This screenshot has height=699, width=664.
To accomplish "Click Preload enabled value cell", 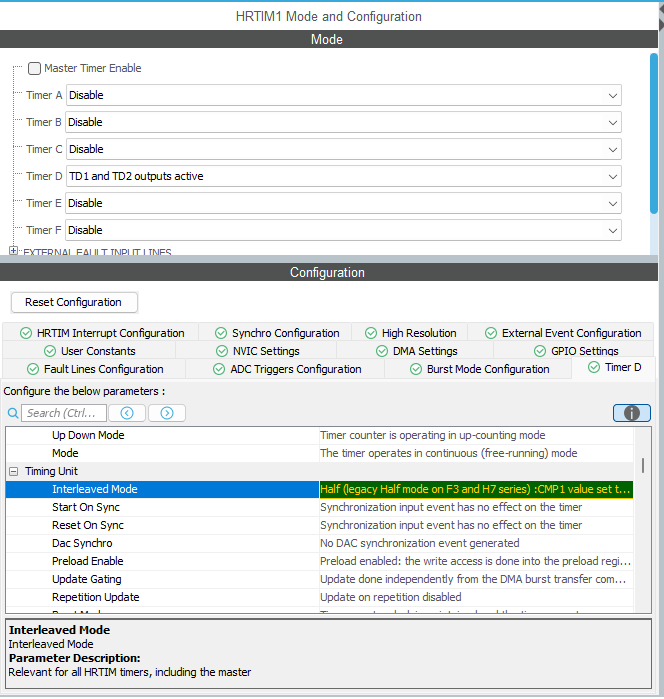I will [476, 561].
